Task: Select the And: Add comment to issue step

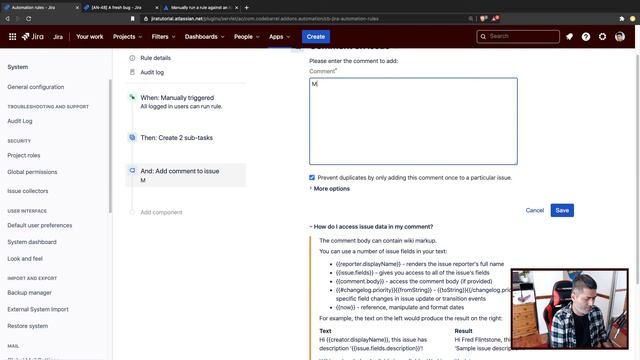Action: [x=186, y=175]
